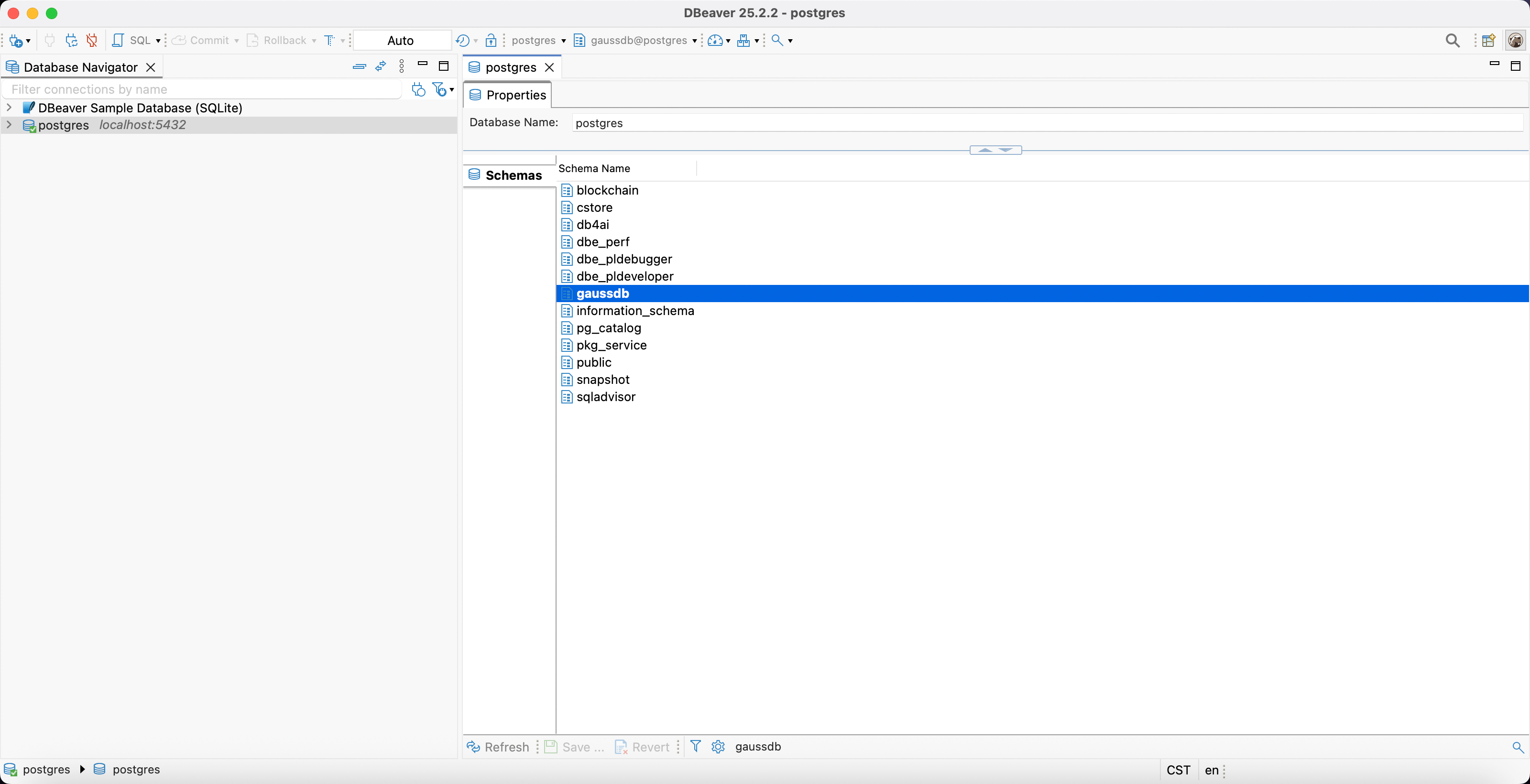Click the red Disconnect plug icon

click(x=91, y=40)
